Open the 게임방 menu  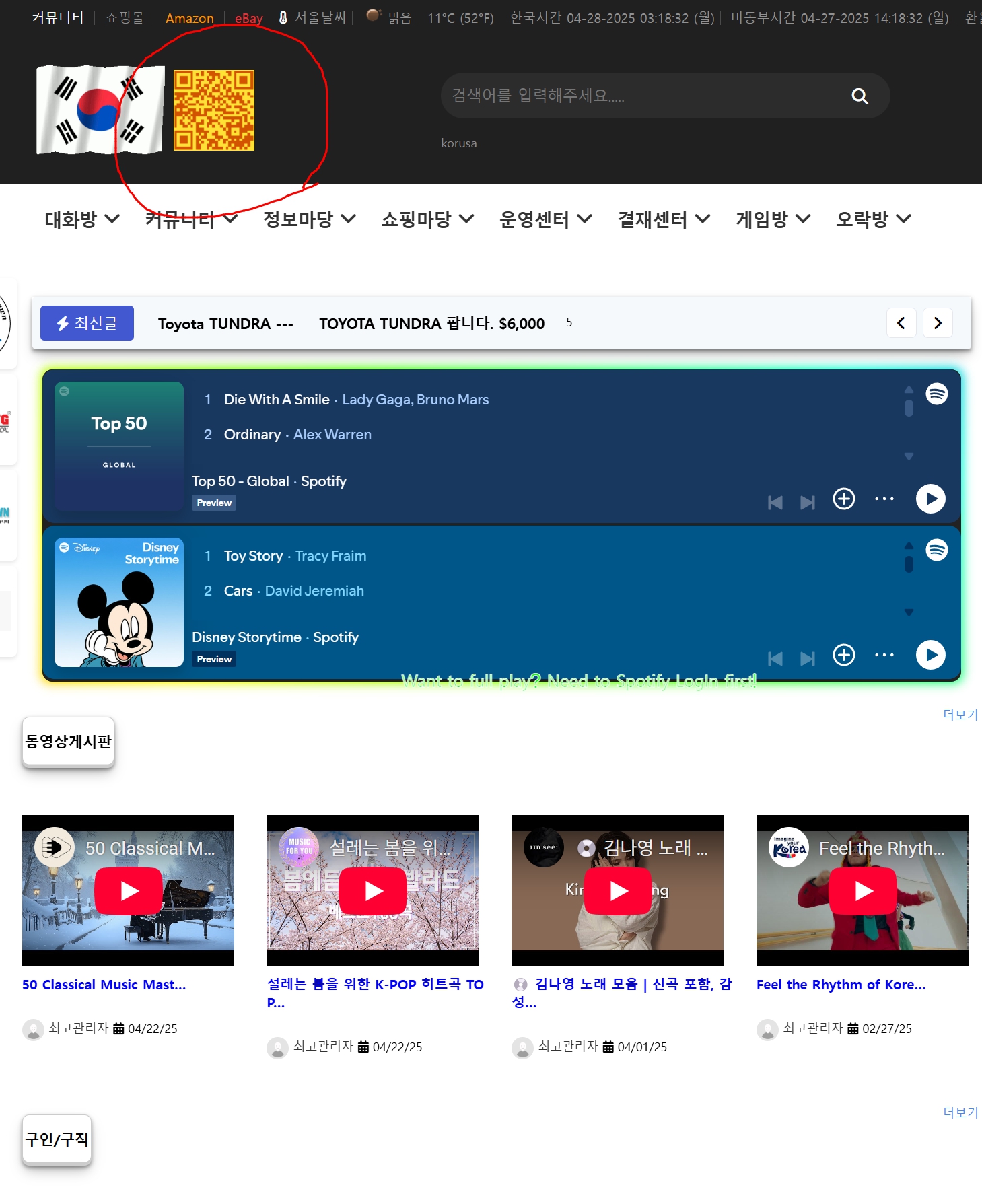tap(773, 219)
